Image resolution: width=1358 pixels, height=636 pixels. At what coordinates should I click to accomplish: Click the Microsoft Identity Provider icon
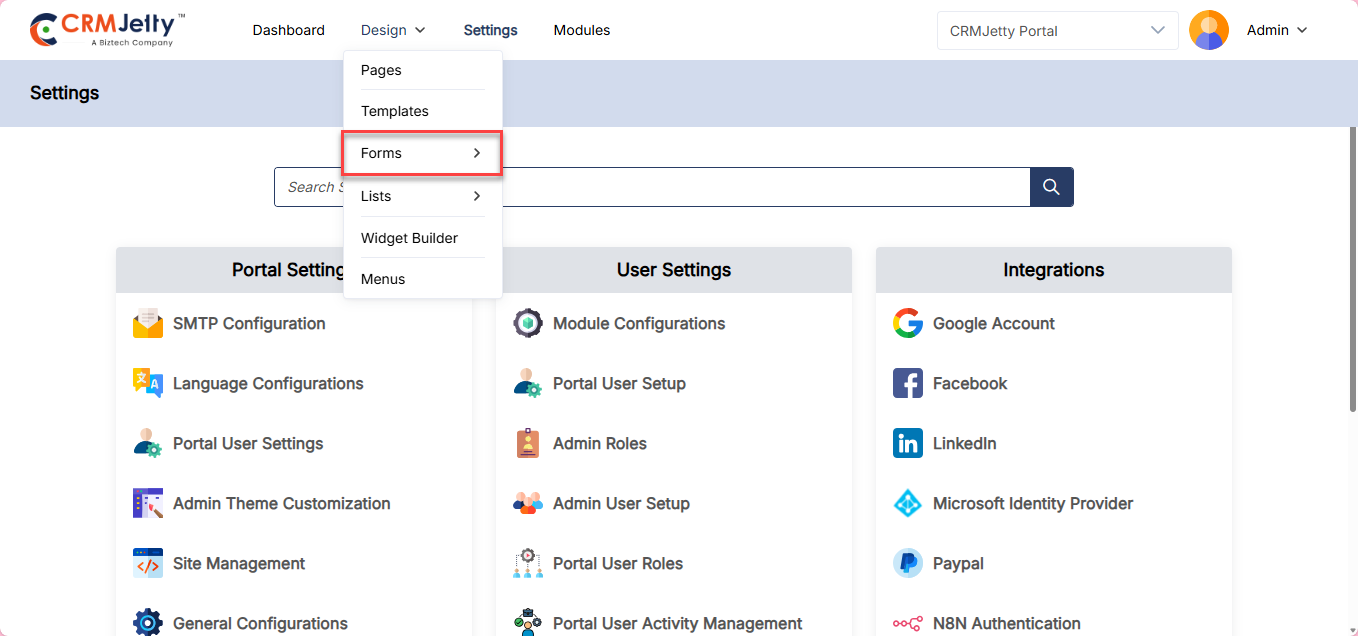(x=908, y=504)
